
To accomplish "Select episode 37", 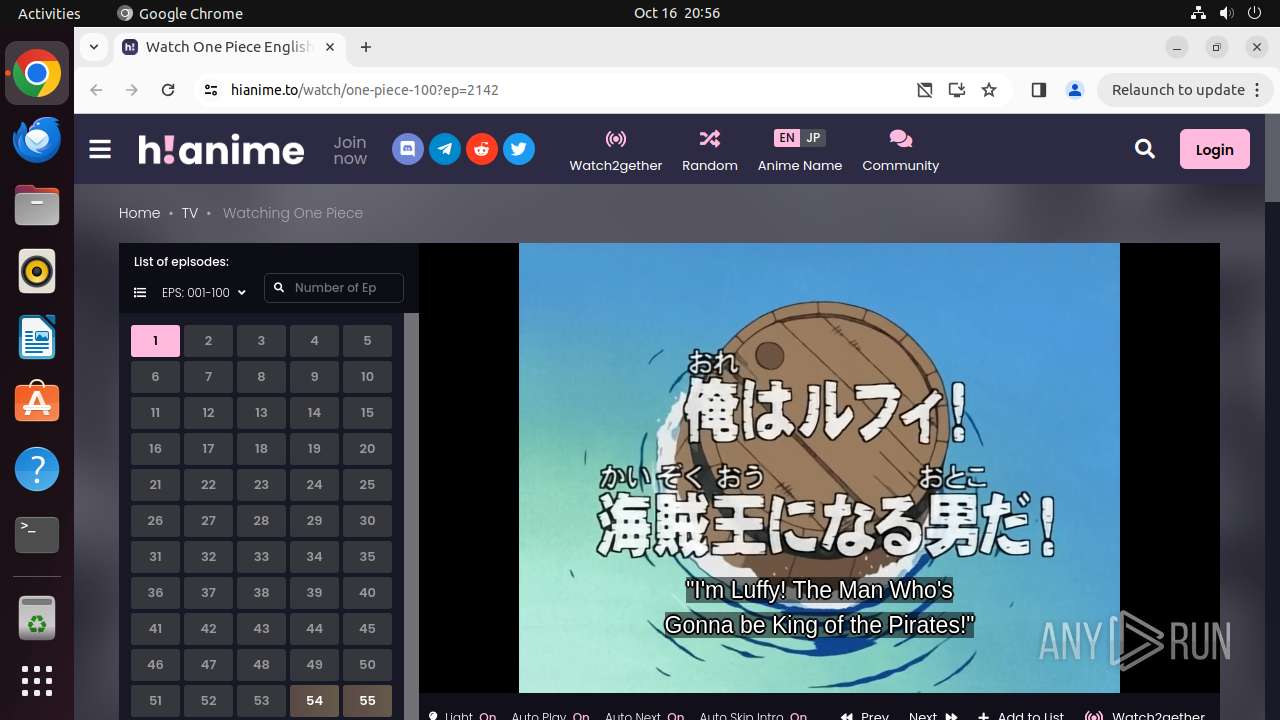I will coord(208,593).
